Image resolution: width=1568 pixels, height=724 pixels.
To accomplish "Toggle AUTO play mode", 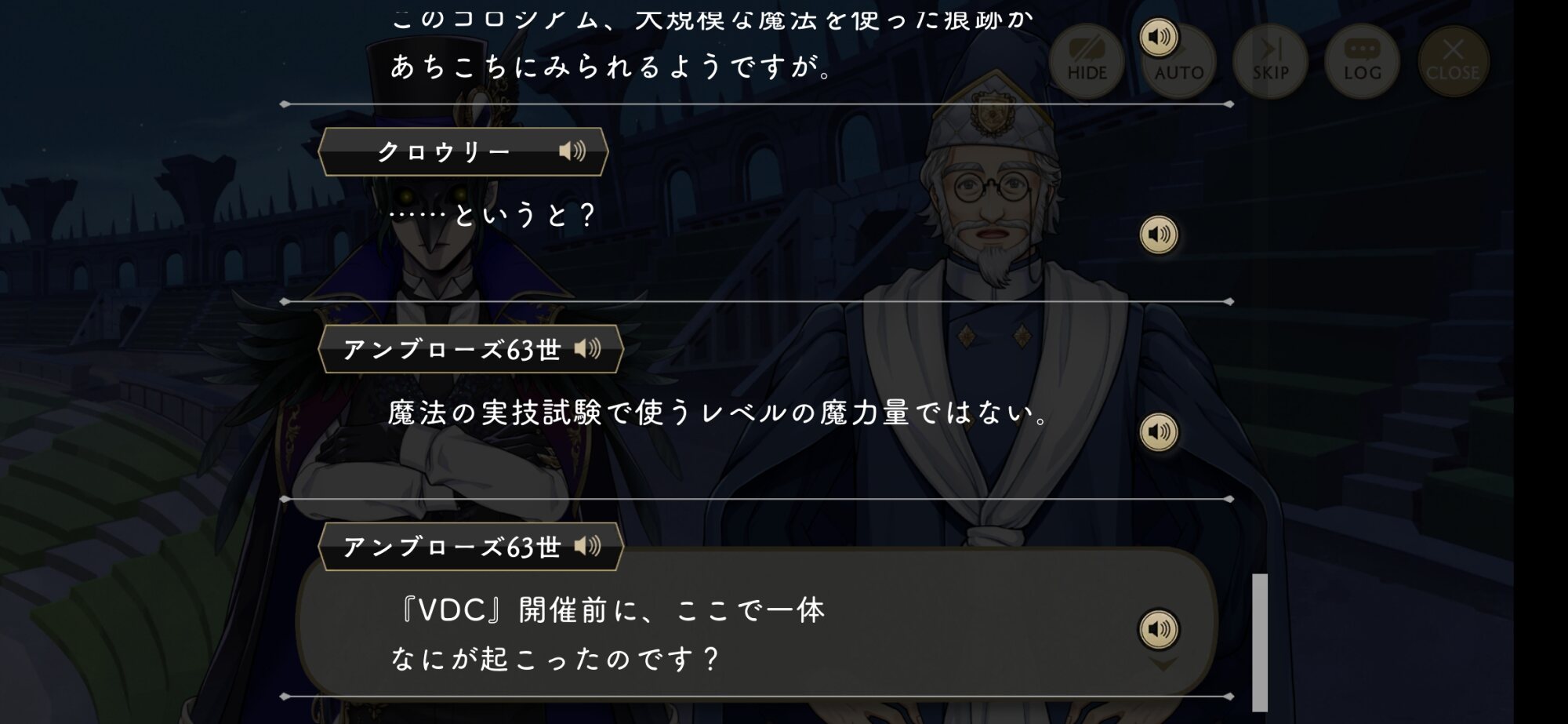I will 1179,60.
